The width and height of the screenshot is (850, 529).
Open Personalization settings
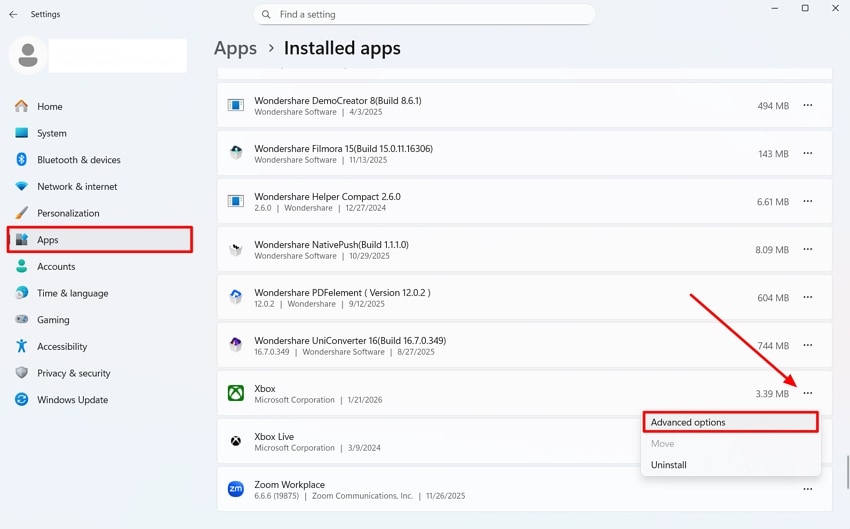click(x=100, y=213)
